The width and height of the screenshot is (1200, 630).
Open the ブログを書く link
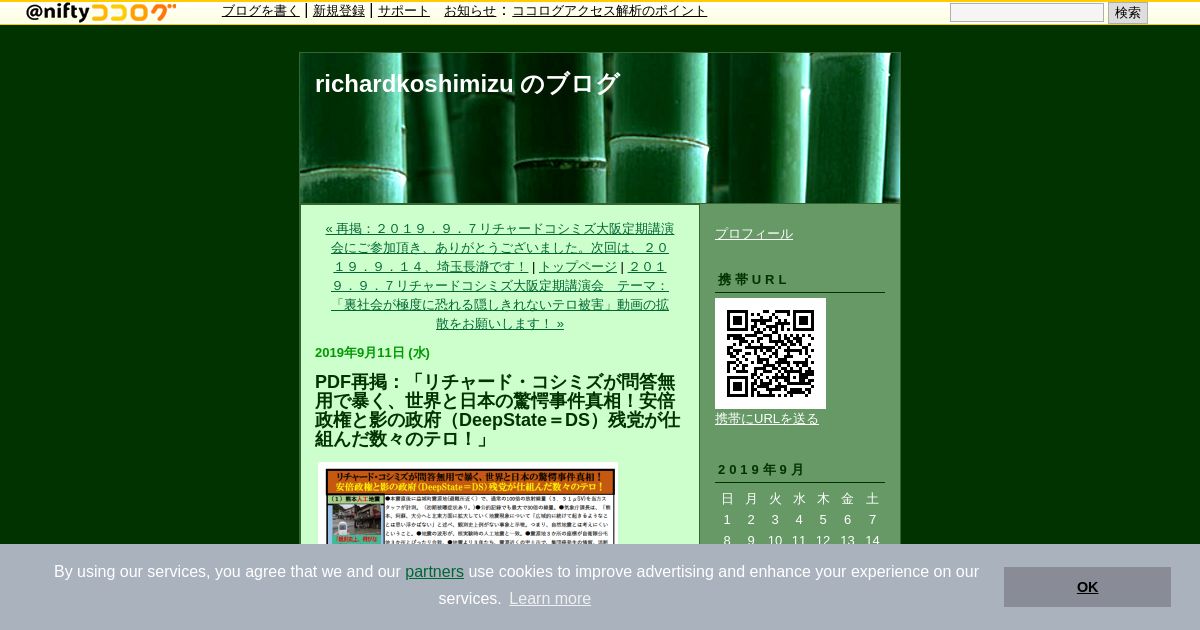[x=261, y=11]
